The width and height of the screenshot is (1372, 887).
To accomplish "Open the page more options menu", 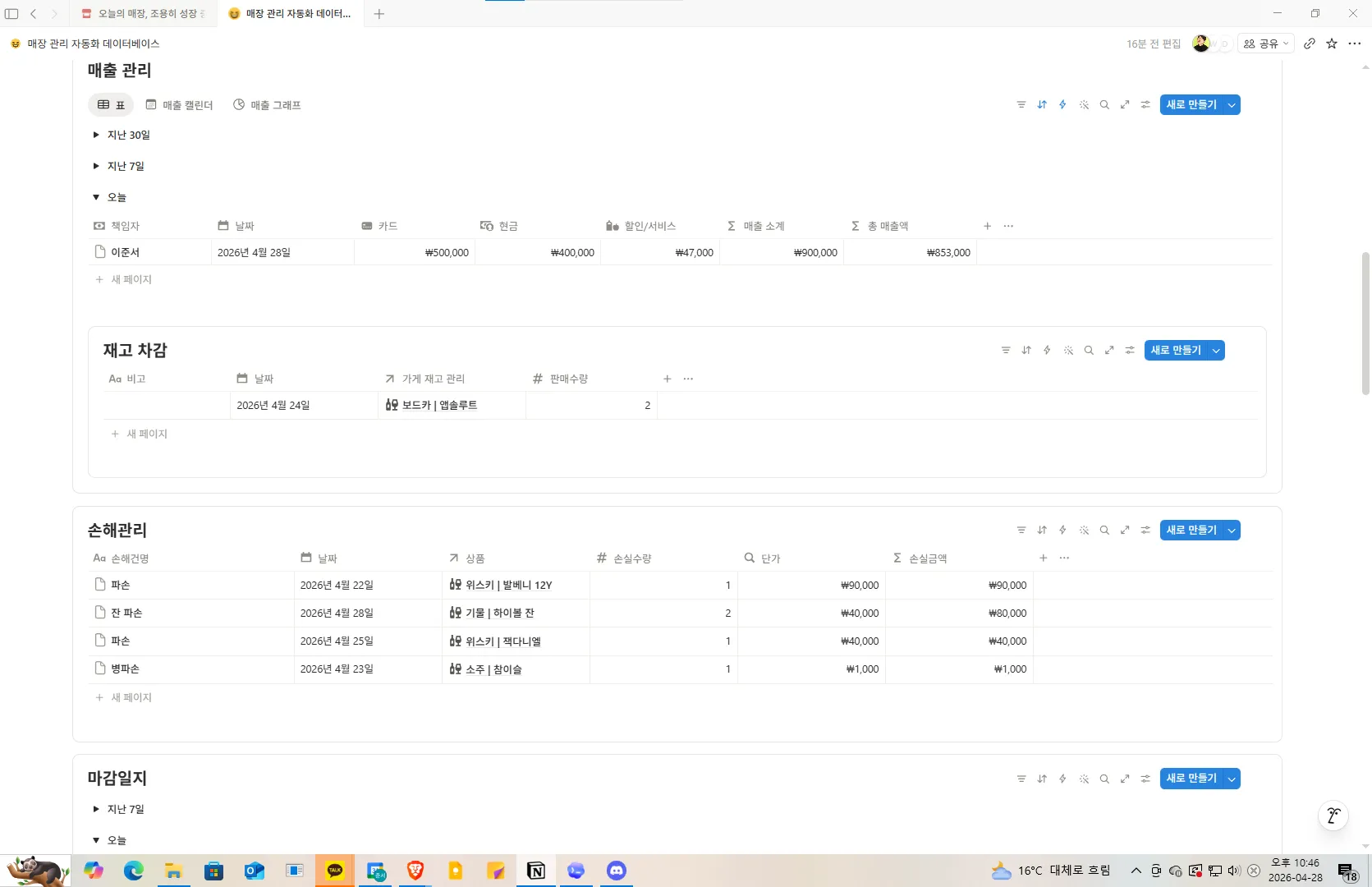I will 1355,44.
